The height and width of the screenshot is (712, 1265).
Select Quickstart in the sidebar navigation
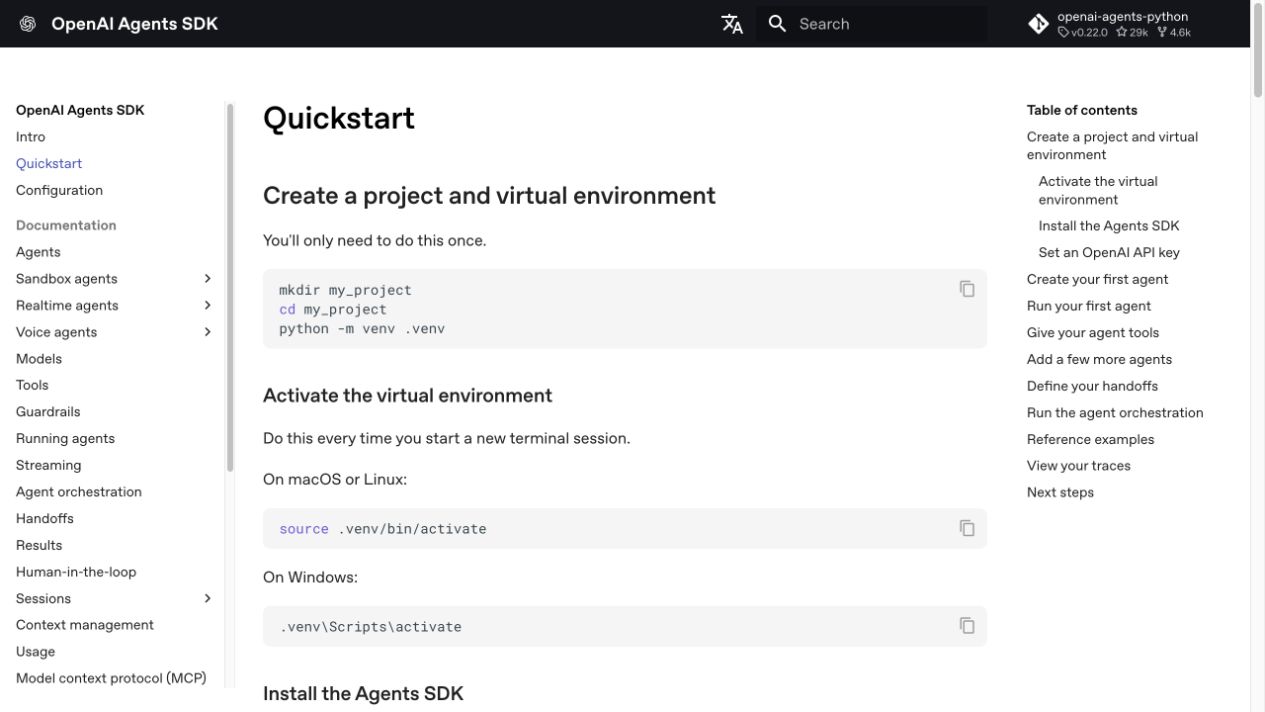(49, 163)
